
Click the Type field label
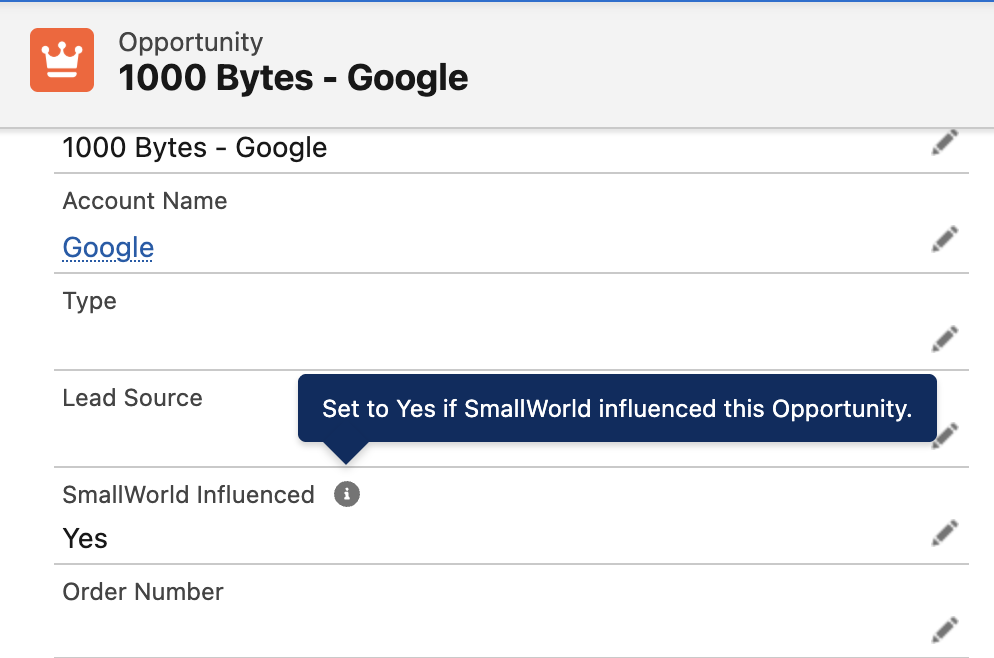coord(90,301)
